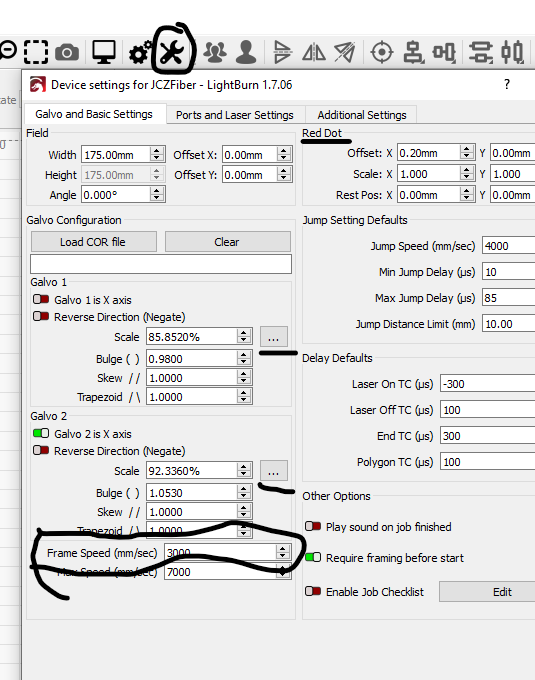Click the align objects with rectangles icon
Image resolution: width=535 pixels, height=680 pixels.
[444, 52]
